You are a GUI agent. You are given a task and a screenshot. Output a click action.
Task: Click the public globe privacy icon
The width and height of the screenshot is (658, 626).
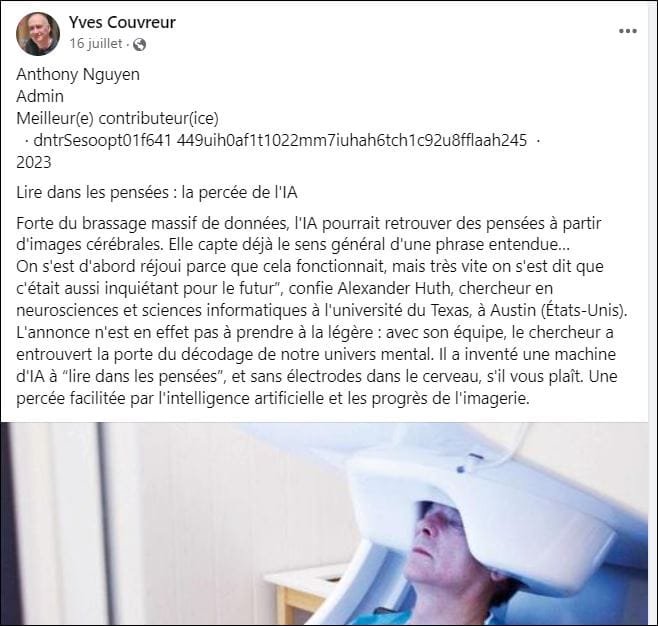click(139, 44)
